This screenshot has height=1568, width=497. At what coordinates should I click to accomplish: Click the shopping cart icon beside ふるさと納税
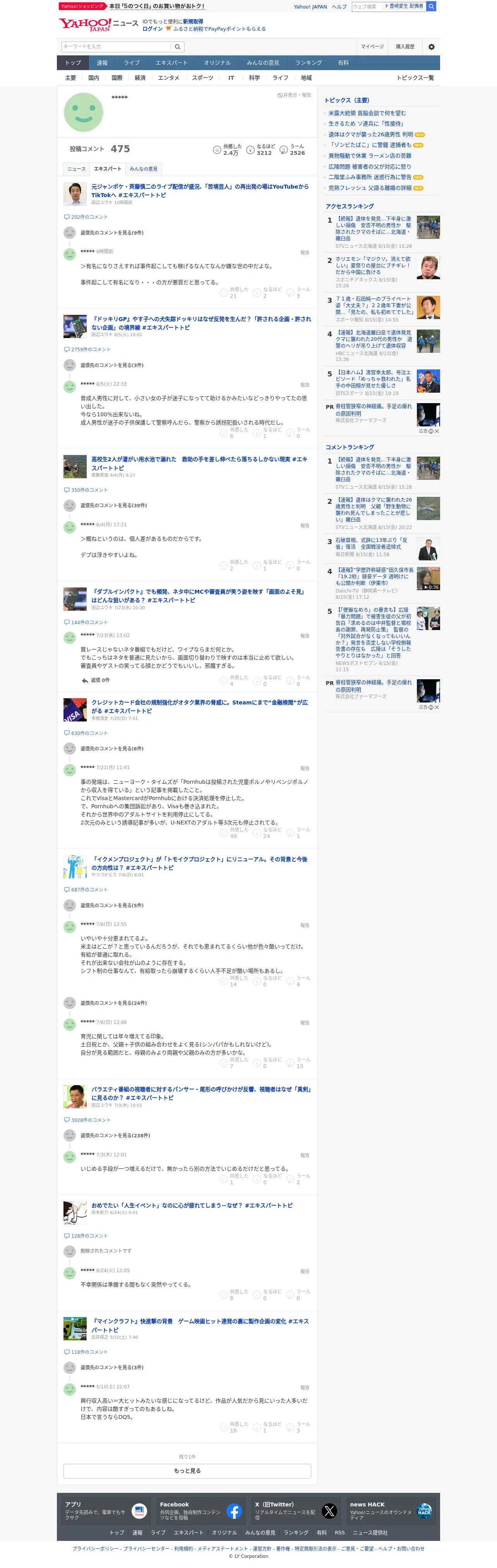tap(168, 29)
